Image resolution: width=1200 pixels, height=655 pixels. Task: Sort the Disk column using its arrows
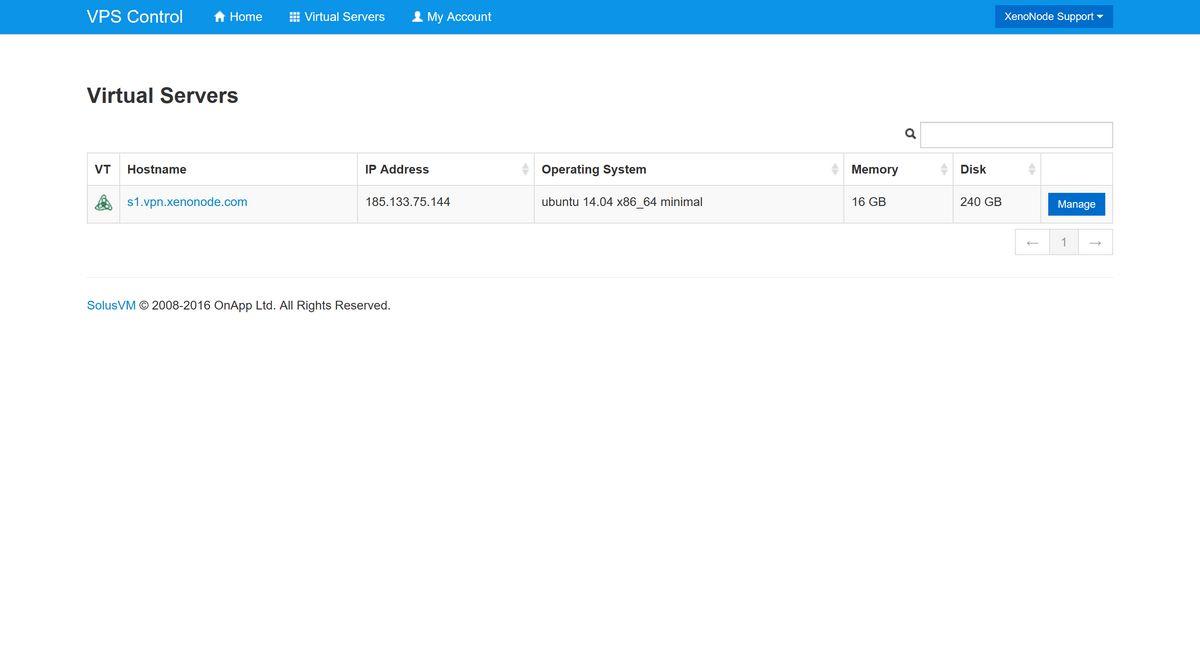pos(1031,170)
